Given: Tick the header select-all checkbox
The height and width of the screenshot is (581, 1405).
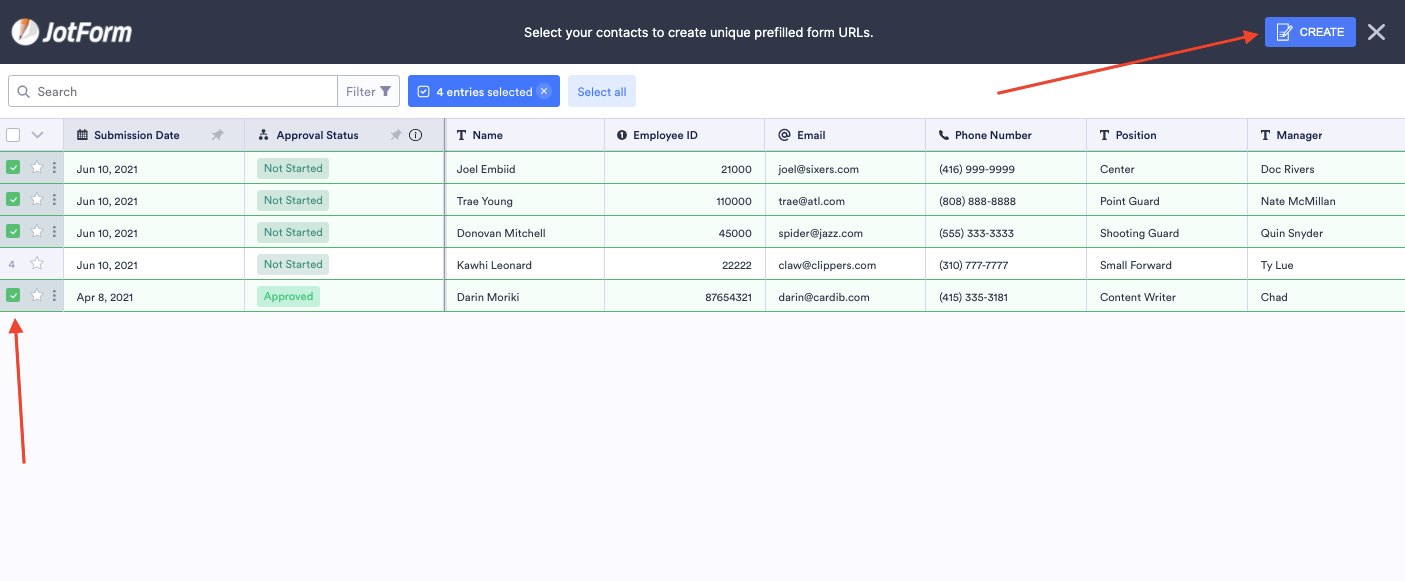Looking at the screenshot, I should [x=13, y=135].
